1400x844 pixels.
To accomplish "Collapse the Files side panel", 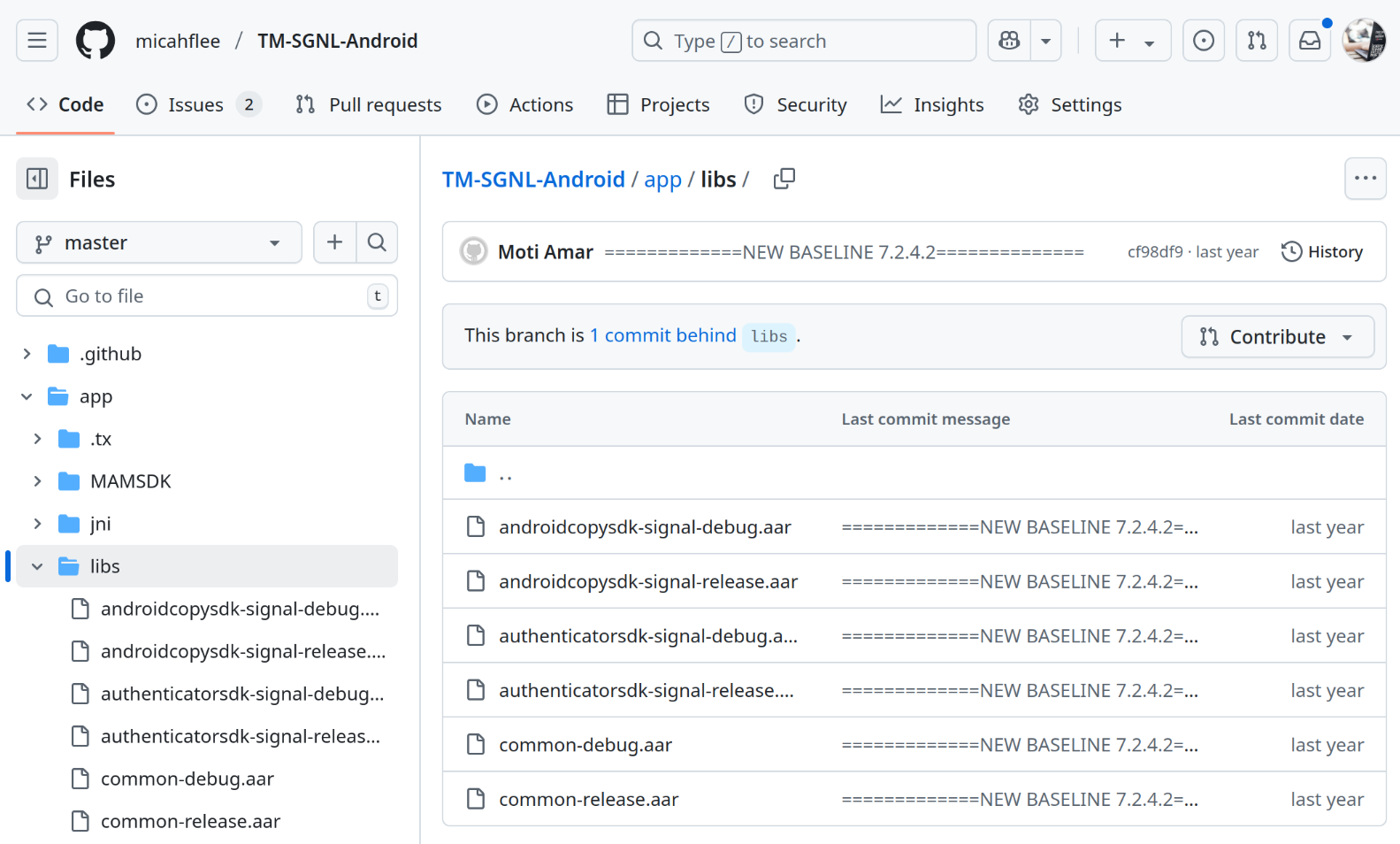I will [x=37, y=179].
